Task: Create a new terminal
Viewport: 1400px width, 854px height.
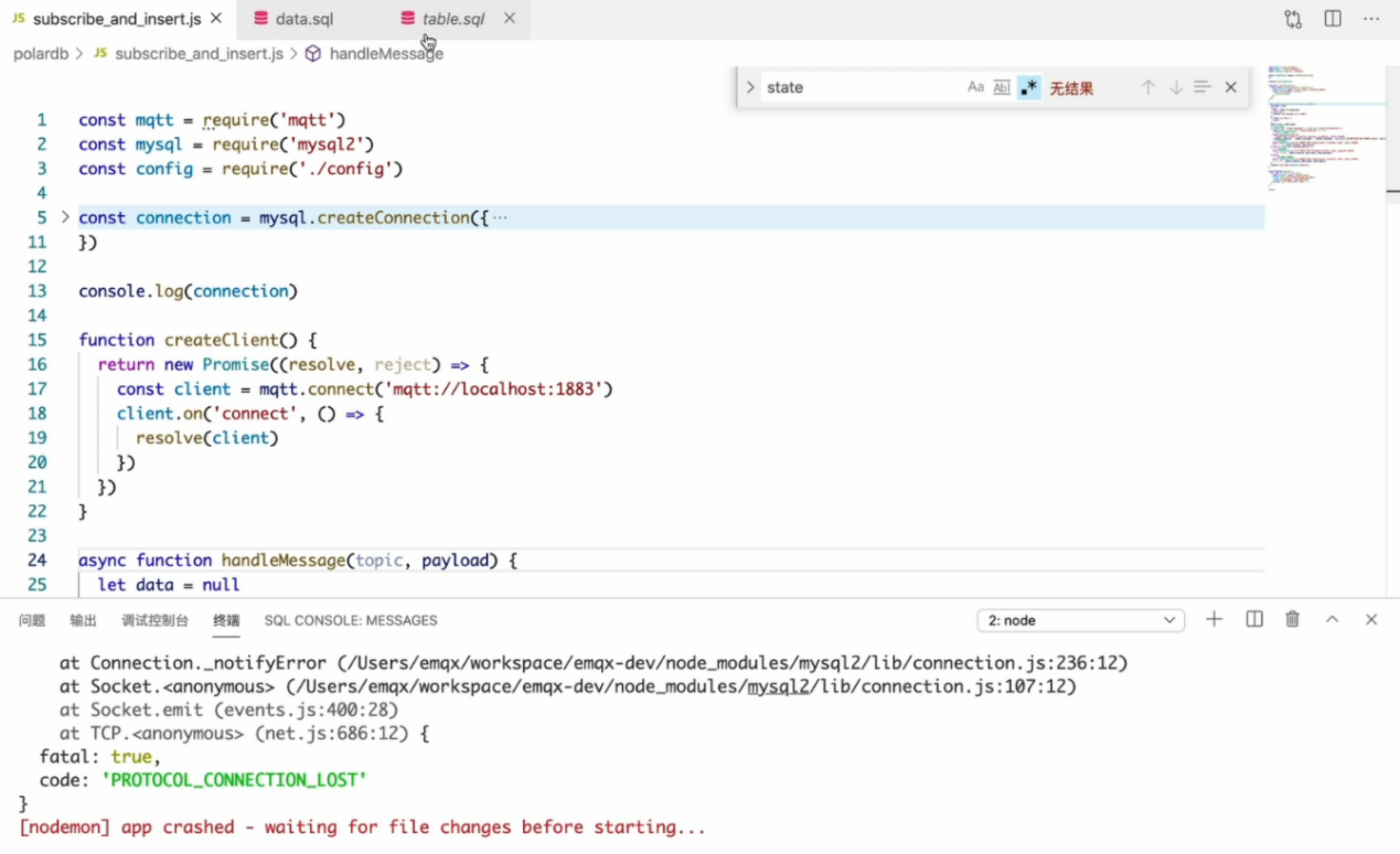Action: pyautogui.click(x=1214, y=620)
